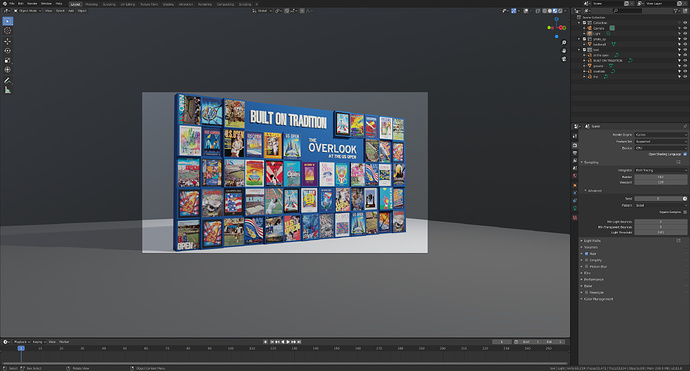The width and height of the screenshot is (690, 371).
Task: Toggle the Hair checkbox
Action: tap(587, 253)
